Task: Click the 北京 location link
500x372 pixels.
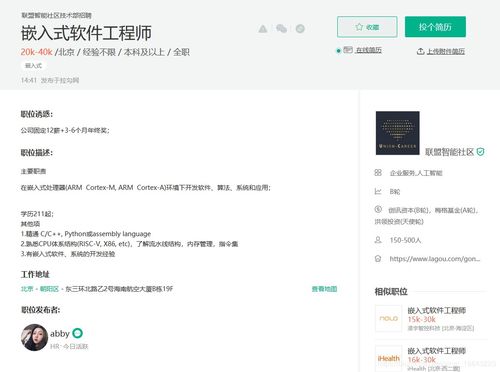Action: point(27,289)
